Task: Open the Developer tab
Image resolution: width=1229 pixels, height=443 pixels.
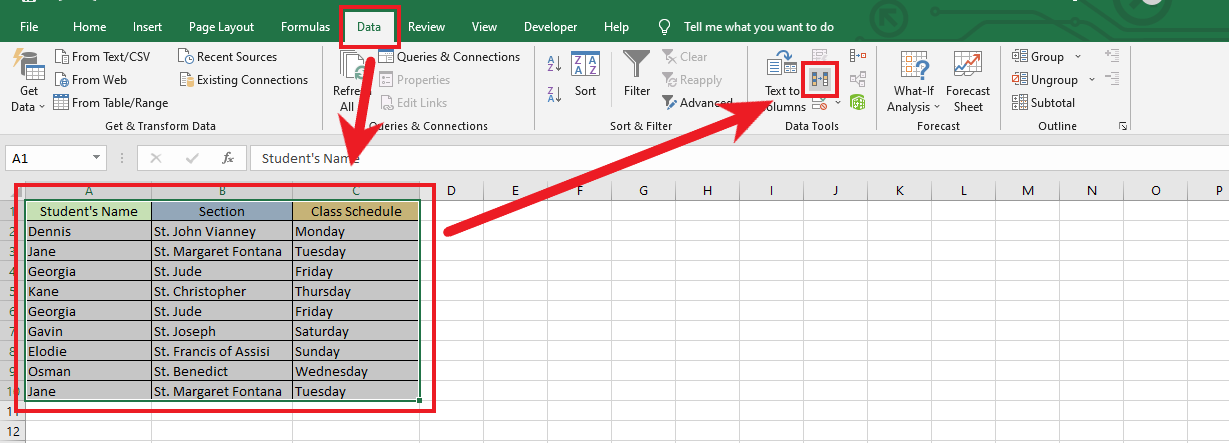Action: pyautogui.click(x=550, y=27)
